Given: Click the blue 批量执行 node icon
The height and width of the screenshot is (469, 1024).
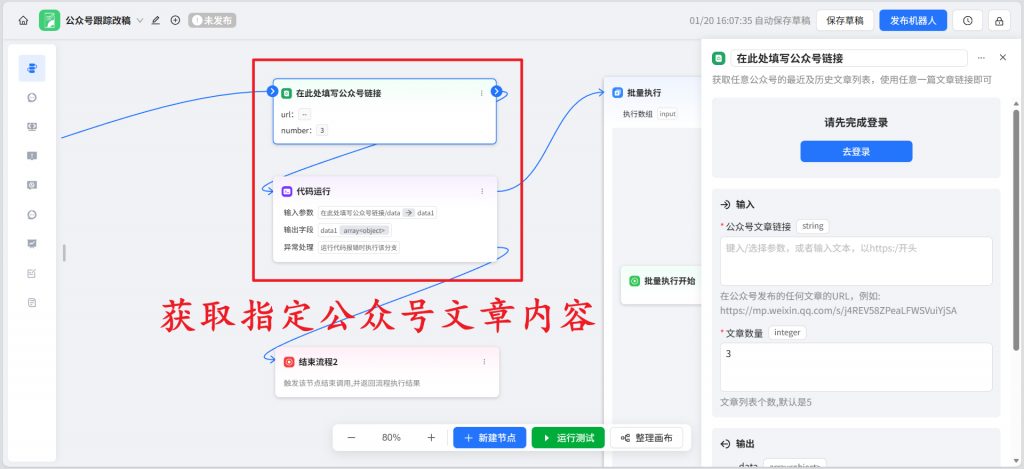Looking at the screenshot, I should pyautogui.click(x=617, y=93).
